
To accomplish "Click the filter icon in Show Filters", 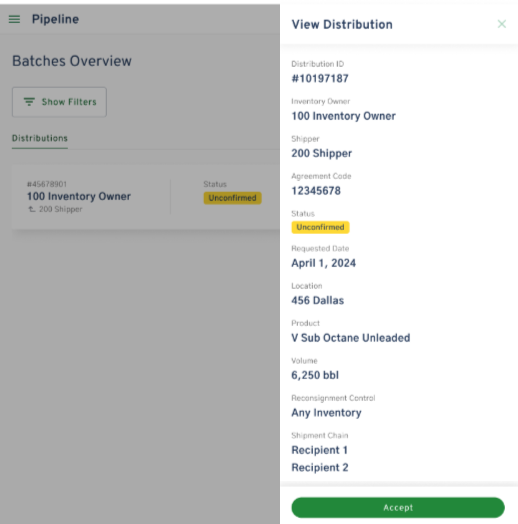I will (x=29, y=102).
